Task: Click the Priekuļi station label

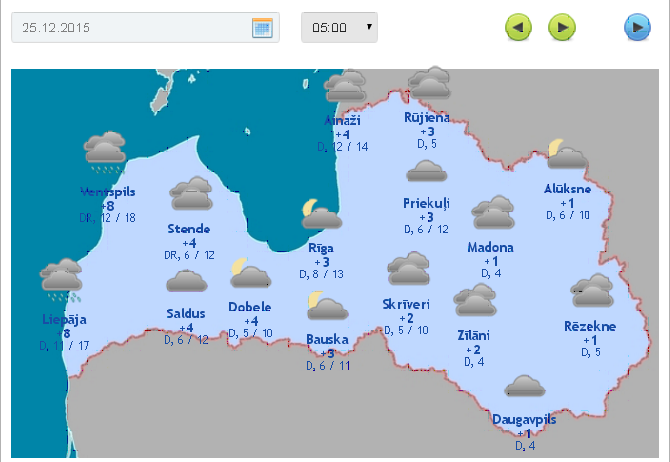Action: pyautogui.click(x=427, y=204)
